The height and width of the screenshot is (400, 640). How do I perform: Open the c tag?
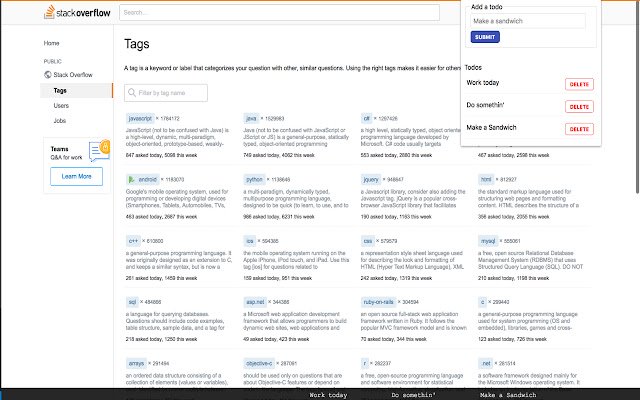tap(482, 302)
